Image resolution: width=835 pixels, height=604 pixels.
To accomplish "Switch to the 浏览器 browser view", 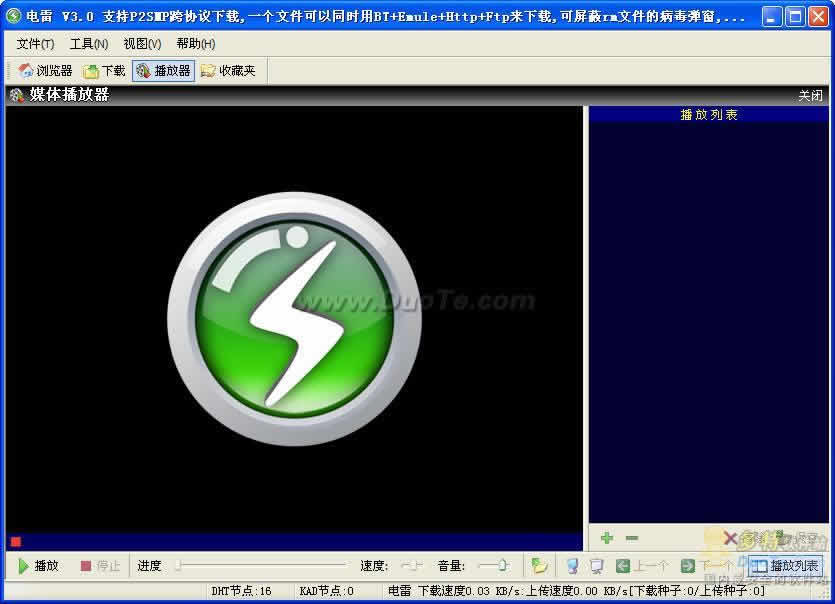I will tap(45, 71).
